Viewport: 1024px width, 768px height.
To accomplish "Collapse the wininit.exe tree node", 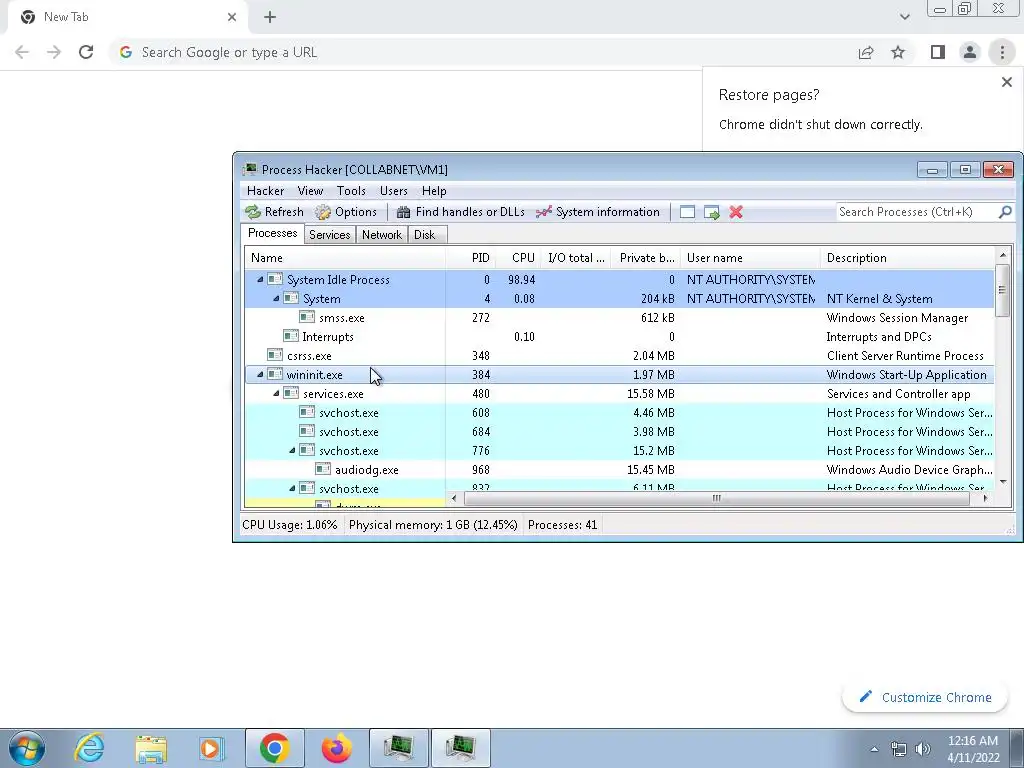I will click(x=260, y=375).
